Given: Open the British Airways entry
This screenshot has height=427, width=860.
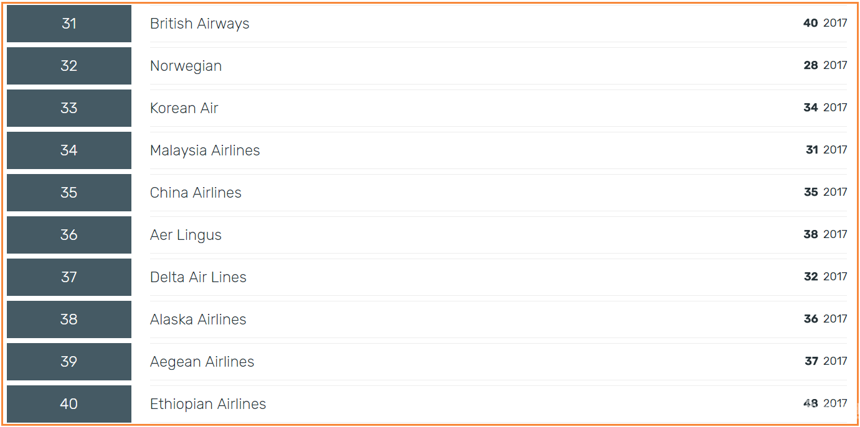Looking at the screenshot, I should (x=200, y=24).
